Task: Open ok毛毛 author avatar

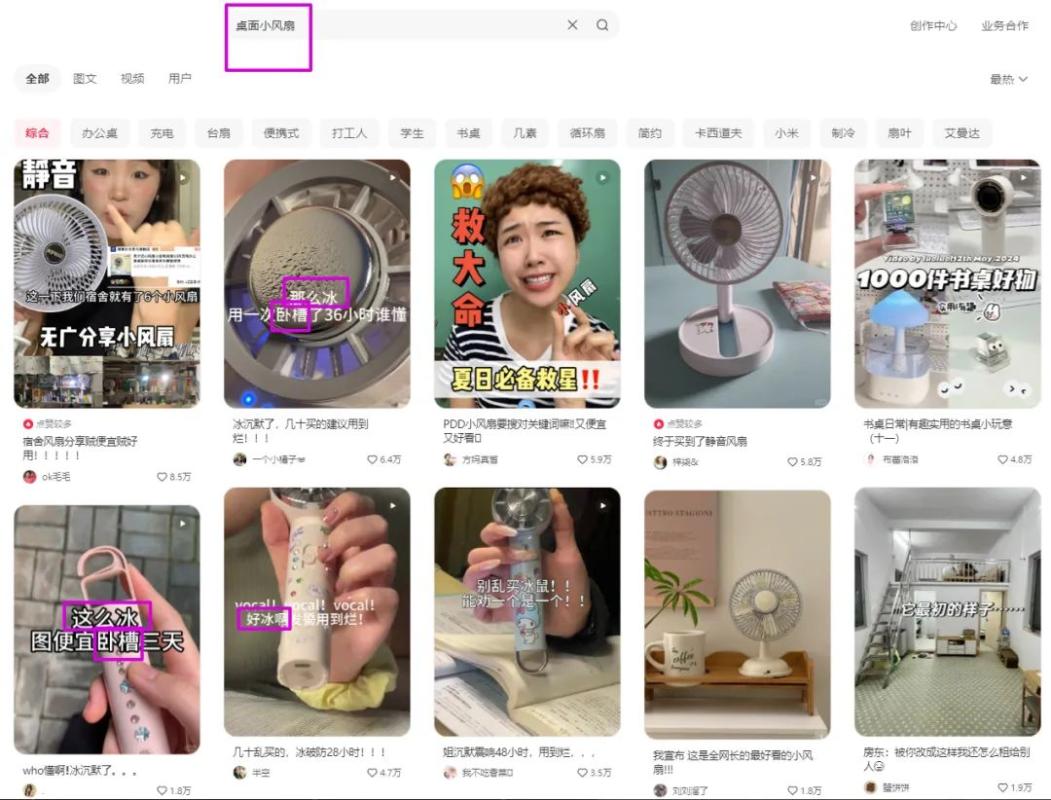Action: click(x=29, y=477)
